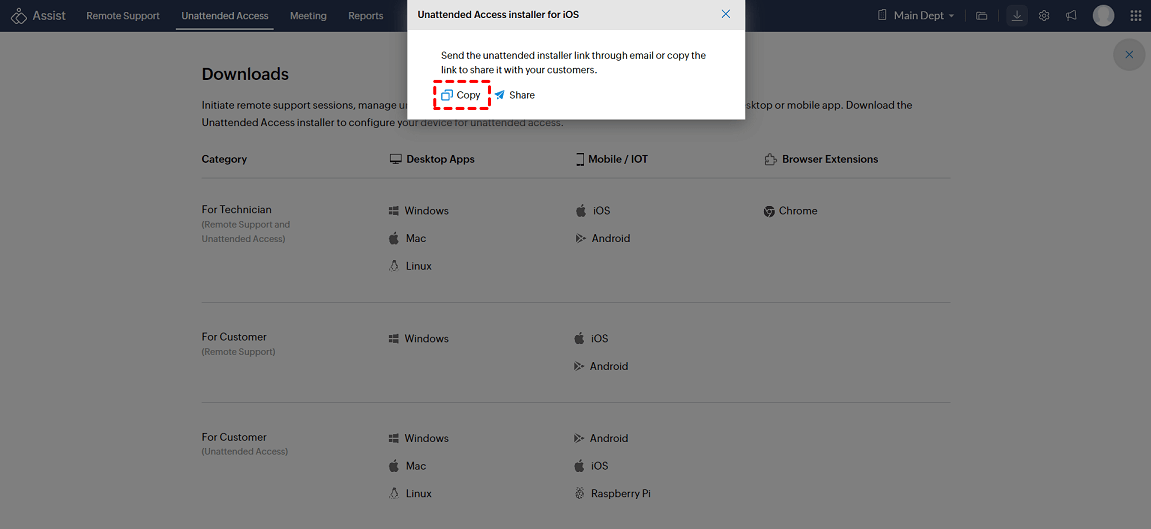Screen dimensions: 1151x529
Task: Go to the Reports tab
Action: click(x=366, y=15)
